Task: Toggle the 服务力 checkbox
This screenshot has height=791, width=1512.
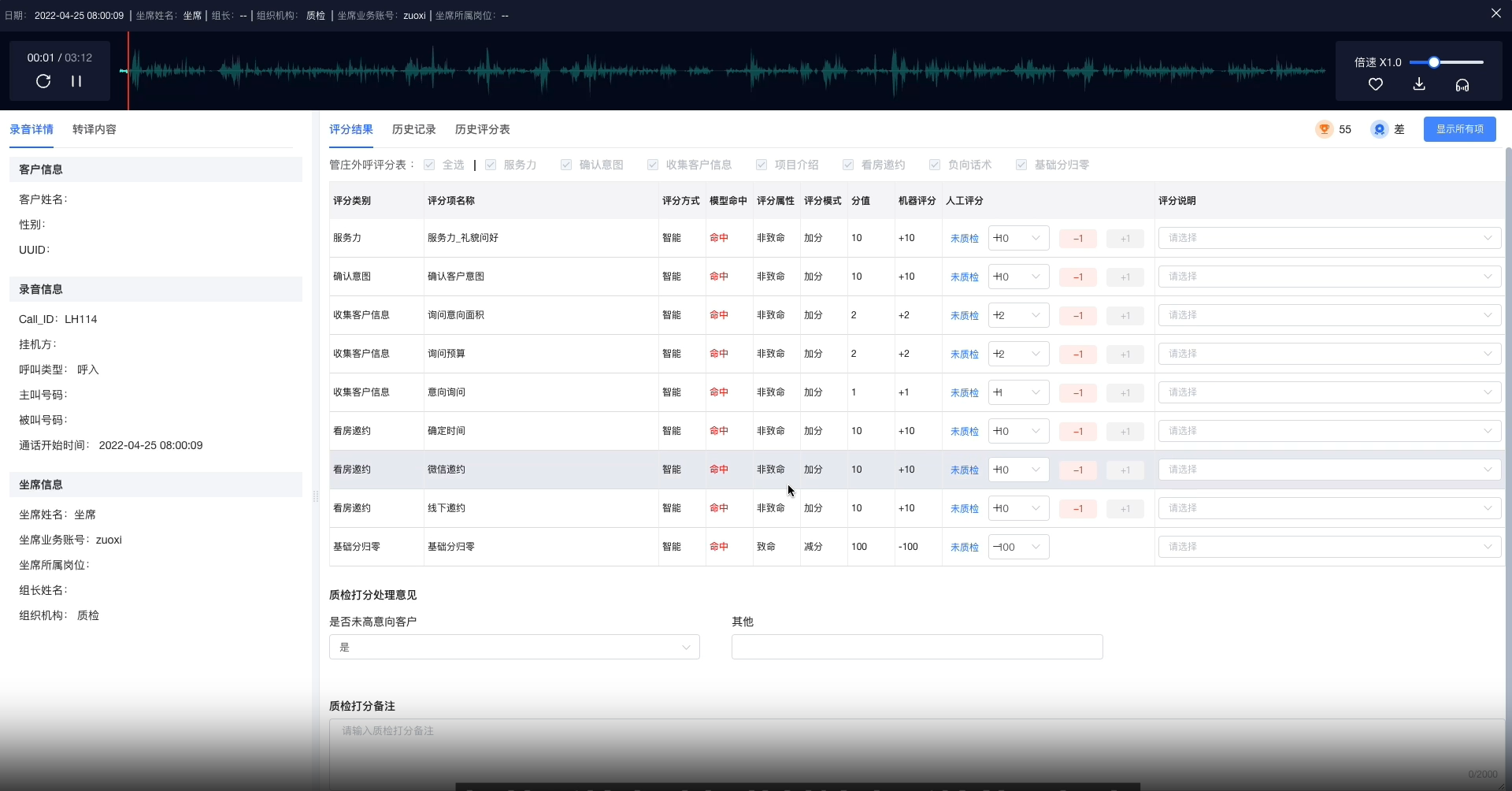Action: (x=491, y=165)
